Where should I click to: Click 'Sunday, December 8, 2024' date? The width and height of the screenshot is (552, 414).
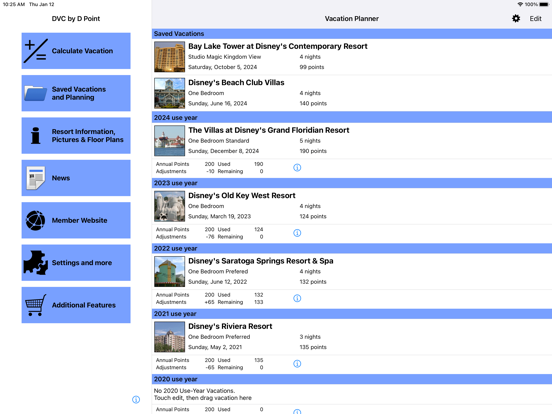tap(223, 151)
